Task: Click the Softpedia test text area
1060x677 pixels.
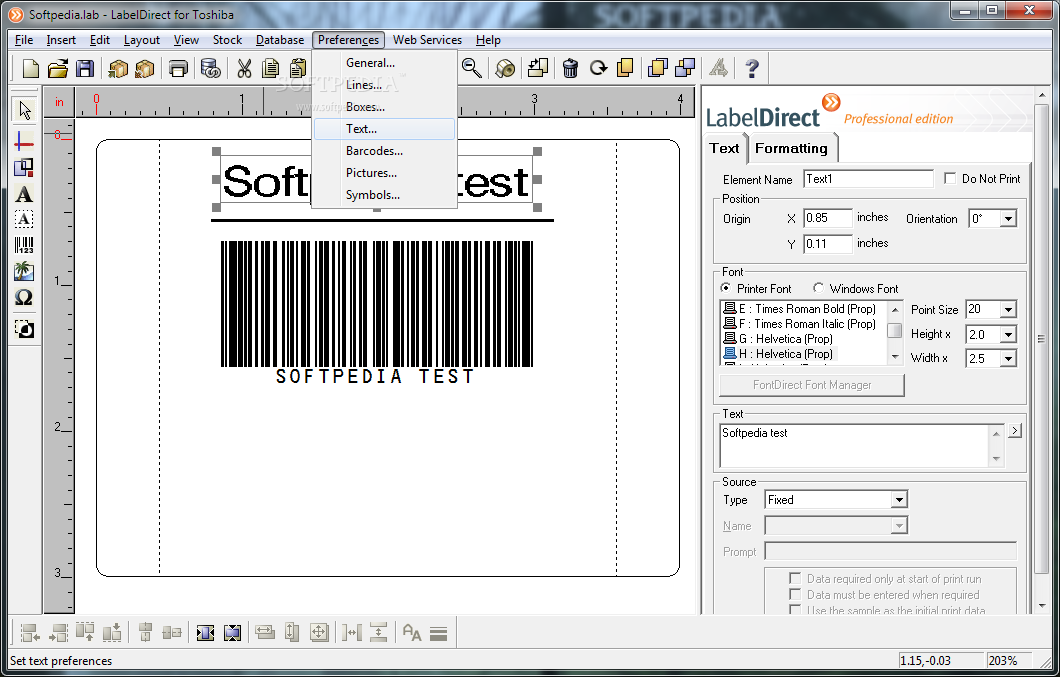Action: (855, 445)
